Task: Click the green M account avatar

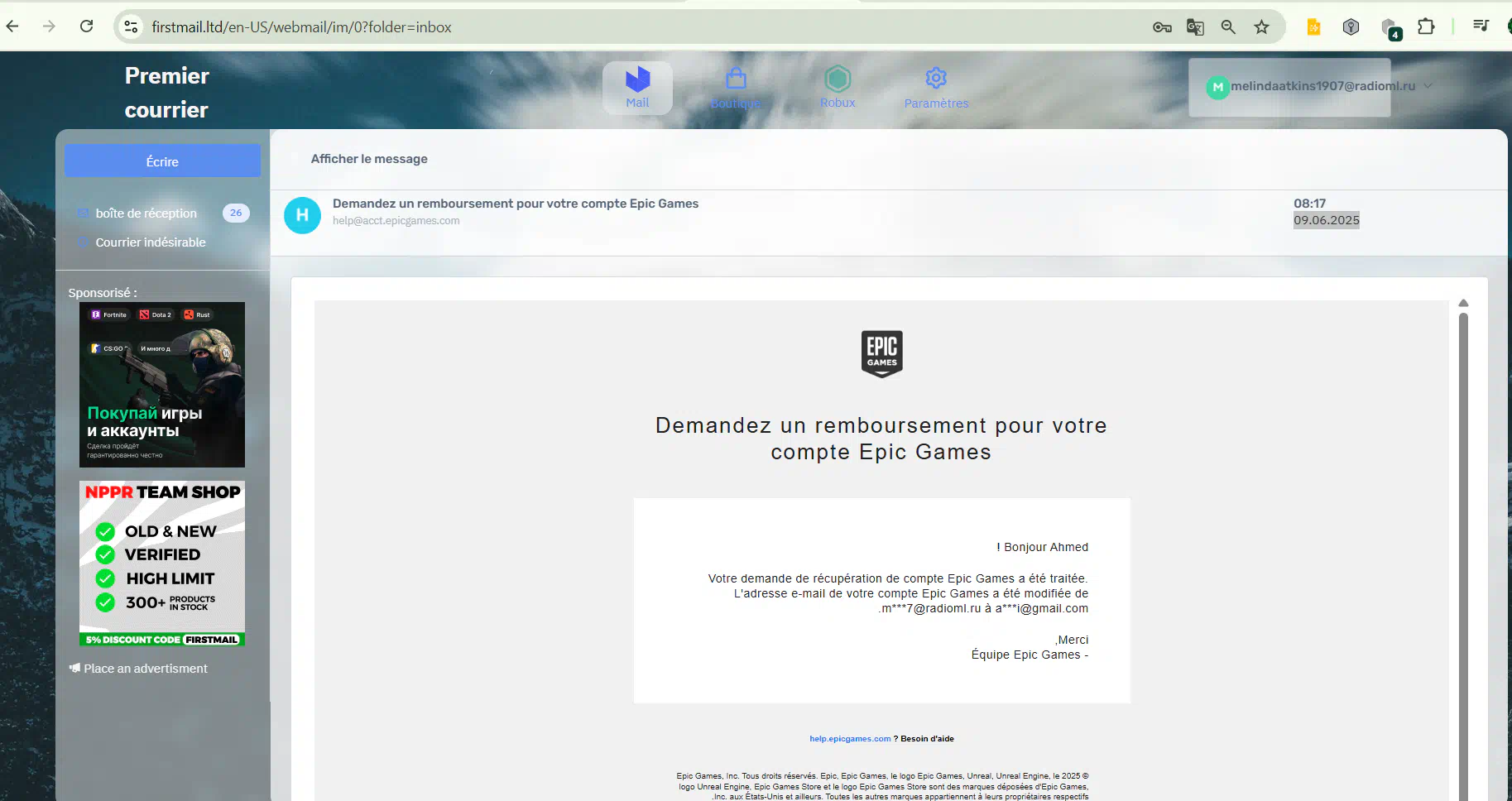Action: coord(1217,87)
